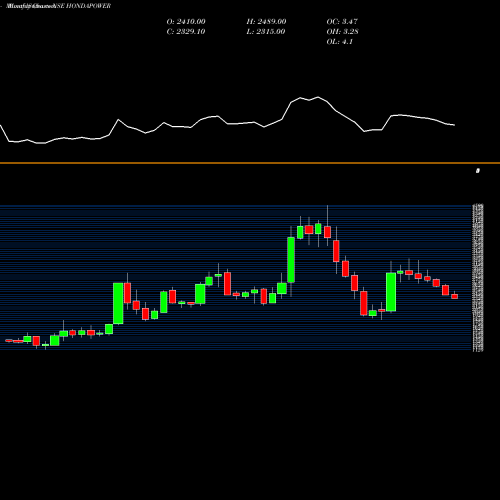
Task: Click the high value 'H: 2489.00'
Action: [x=266, y=22]
